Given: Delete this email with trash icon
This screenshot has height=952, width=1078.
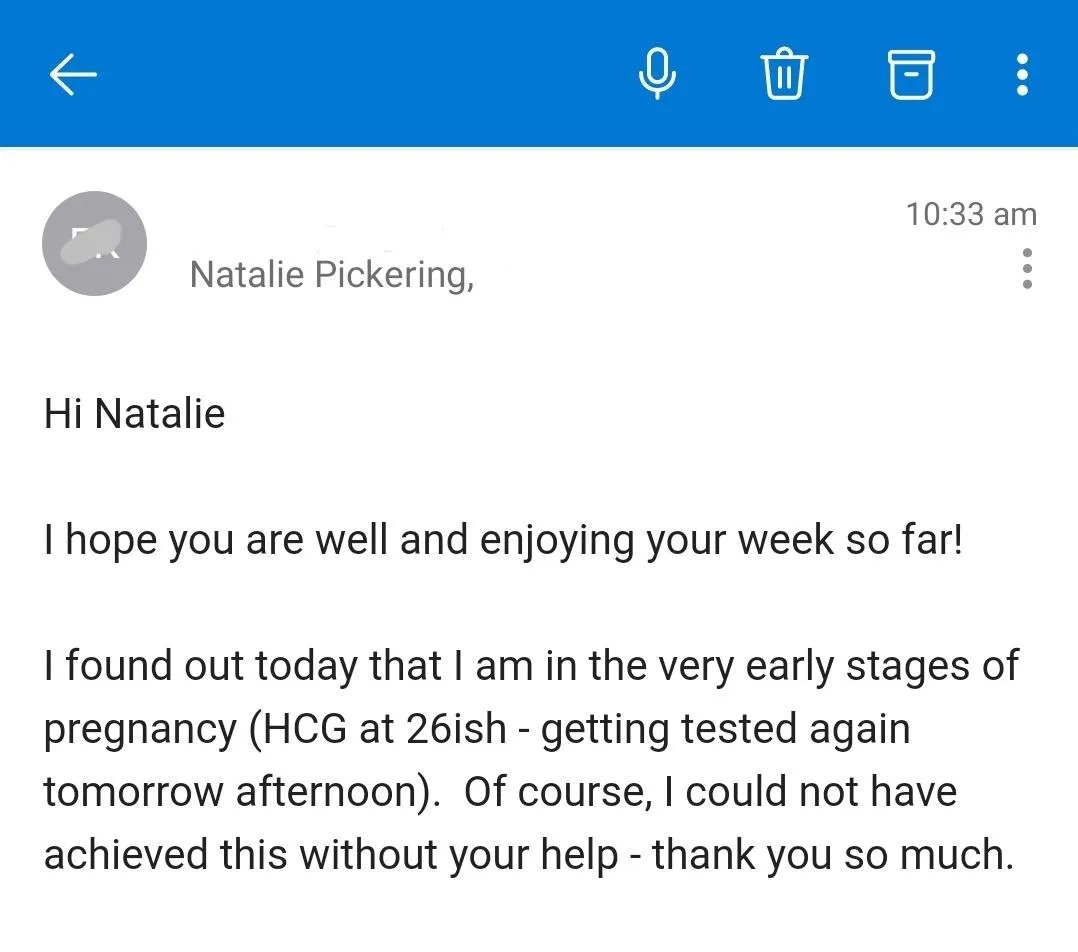Looking at the screenshot, I should (x=784, y=74).
